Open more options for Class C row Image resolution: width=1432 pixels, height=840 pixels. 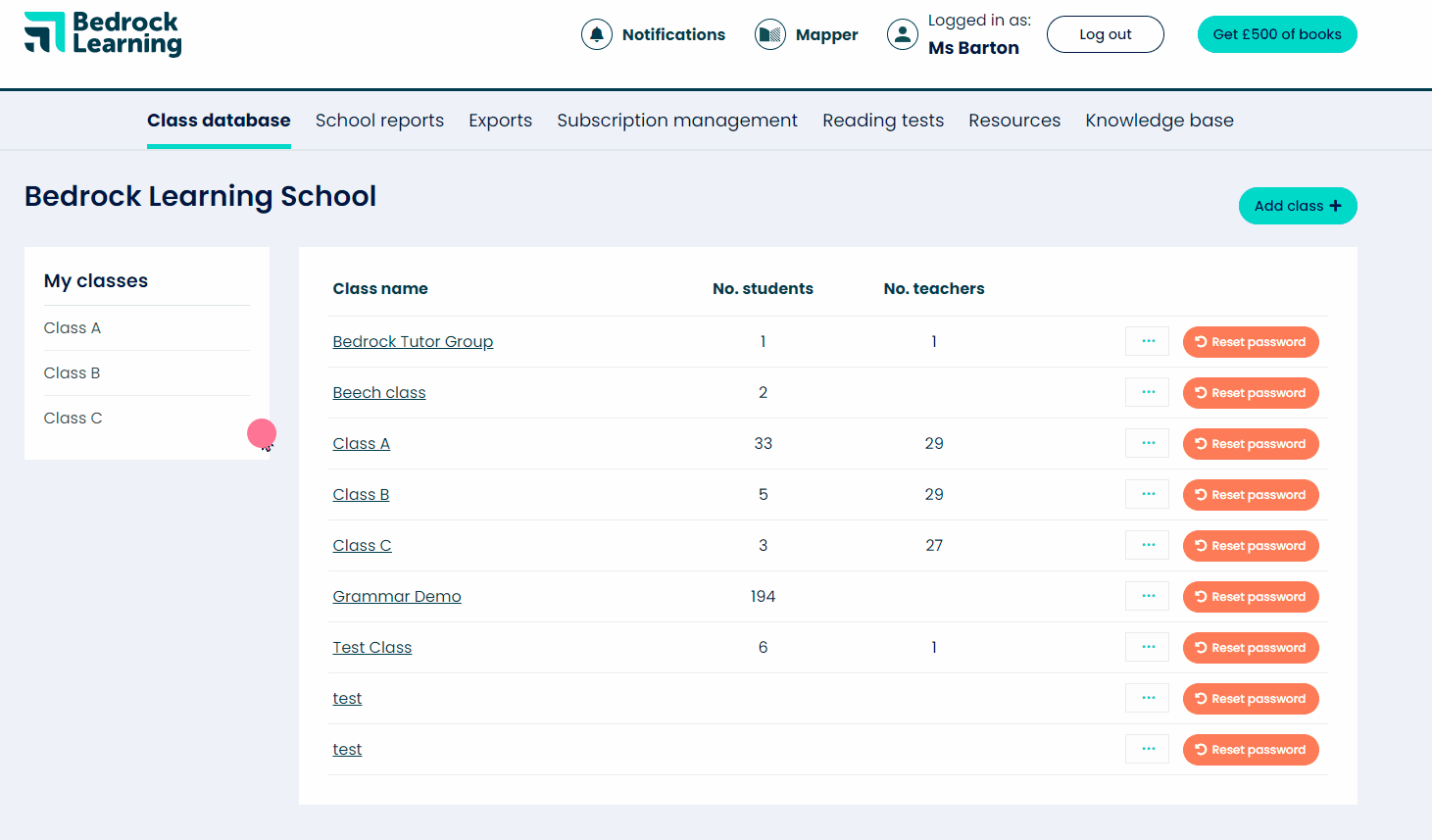(1148, 545)
